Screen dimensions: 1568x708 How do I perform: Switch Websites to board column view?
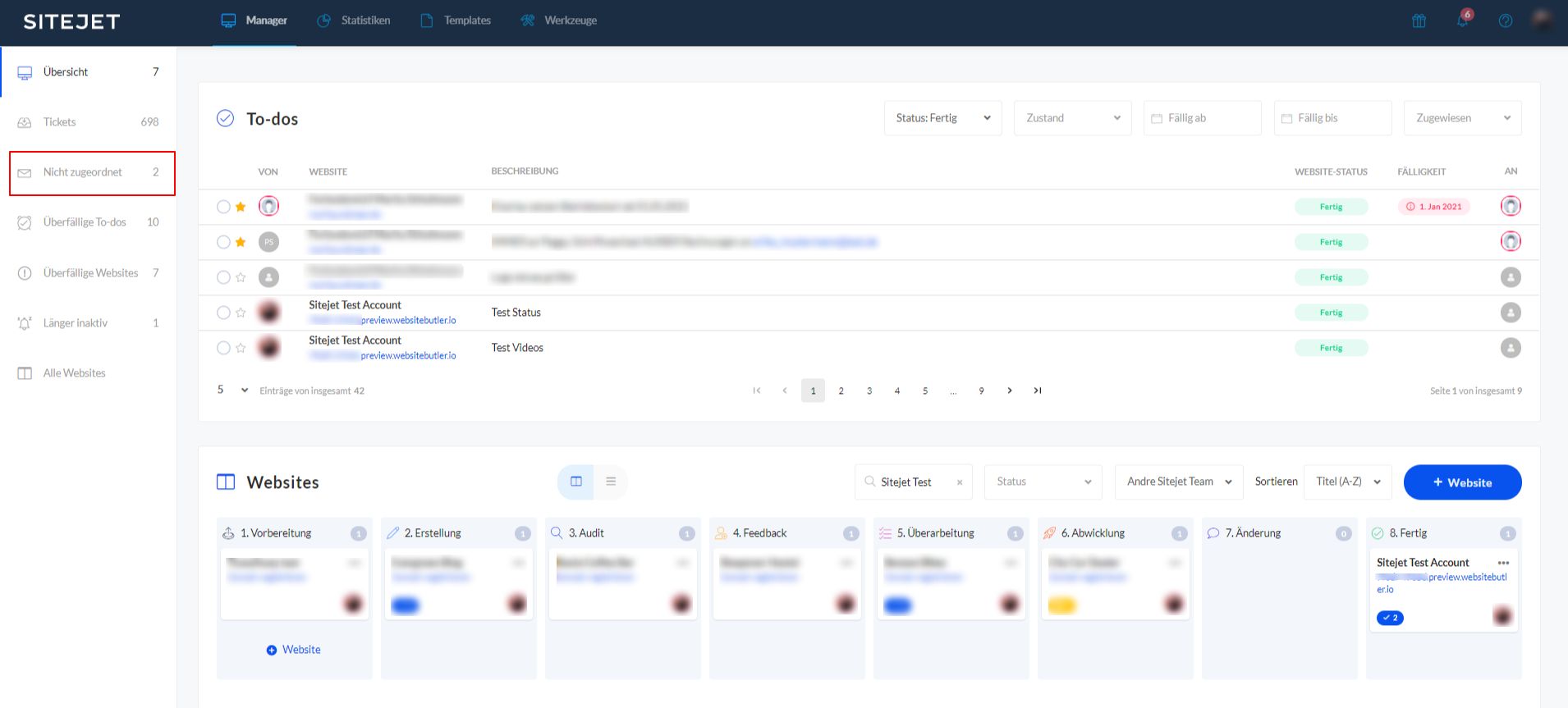(576, 482)
